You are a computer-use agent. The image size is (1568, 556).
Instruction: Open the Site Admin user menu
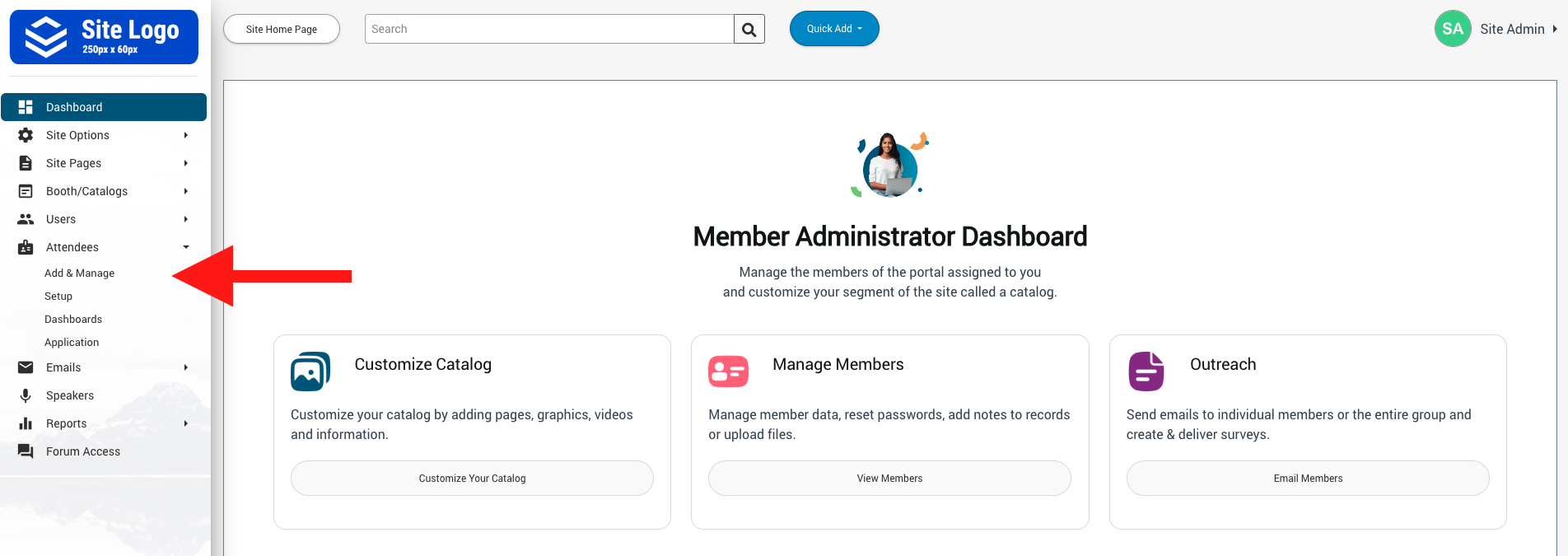click(x=1498, y=29)
